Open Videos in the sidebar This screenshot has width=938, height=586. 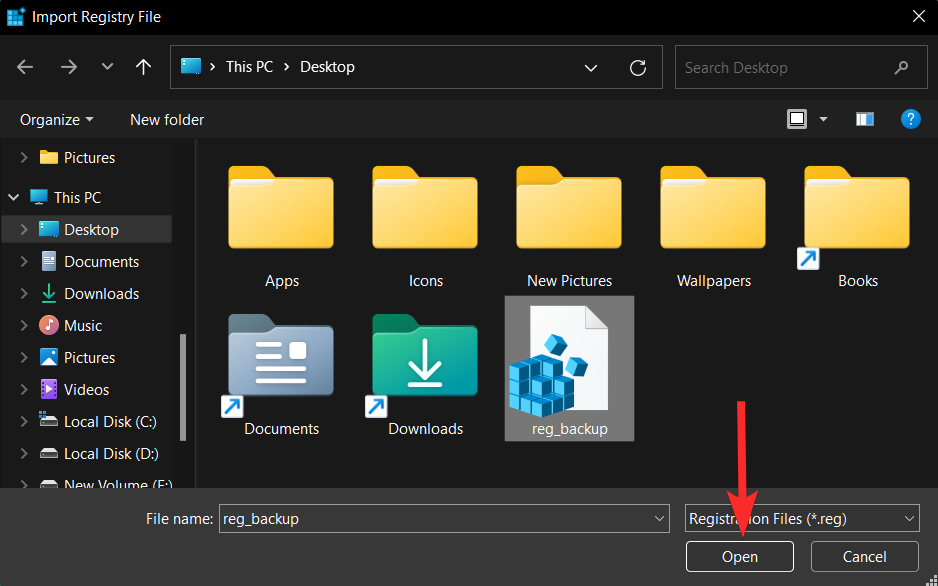tap(86, 389)
